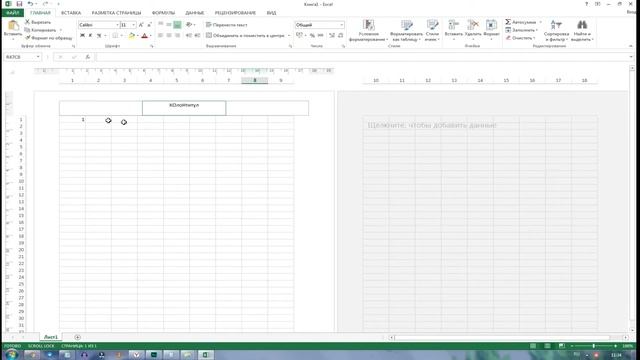Insert cells with the Вставить cells button
The image size is (640, 360).
coord(453,30)
